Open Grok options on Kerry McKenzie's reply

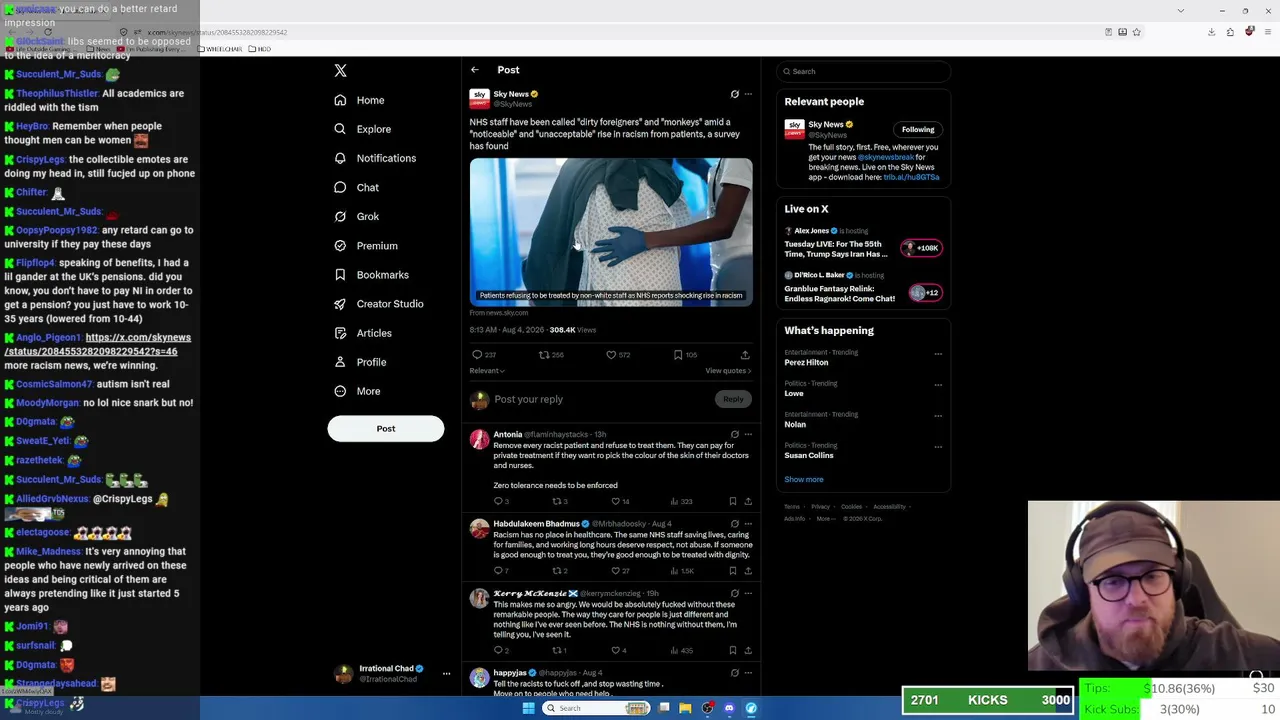pyautogui.click(x=735, y=594)
